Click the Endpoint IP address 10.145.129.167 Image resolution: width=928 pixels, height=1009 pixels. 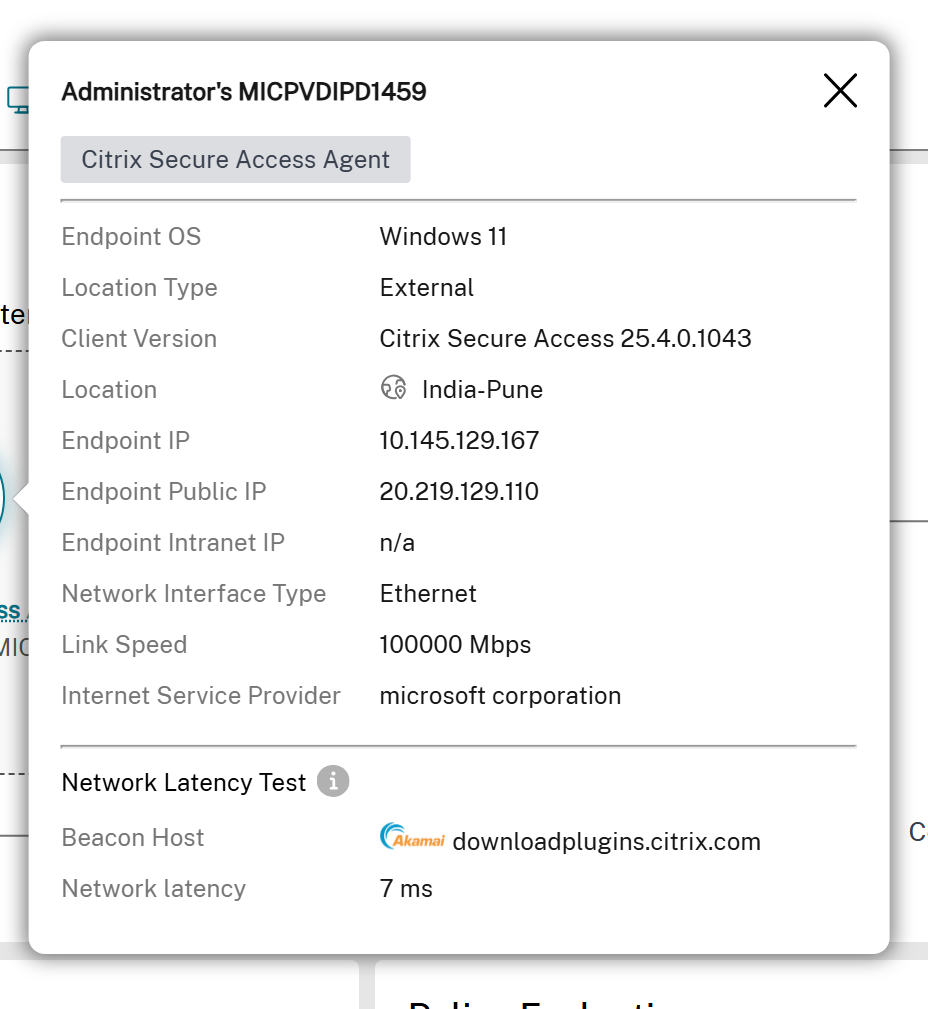click(x=459, y=440)
